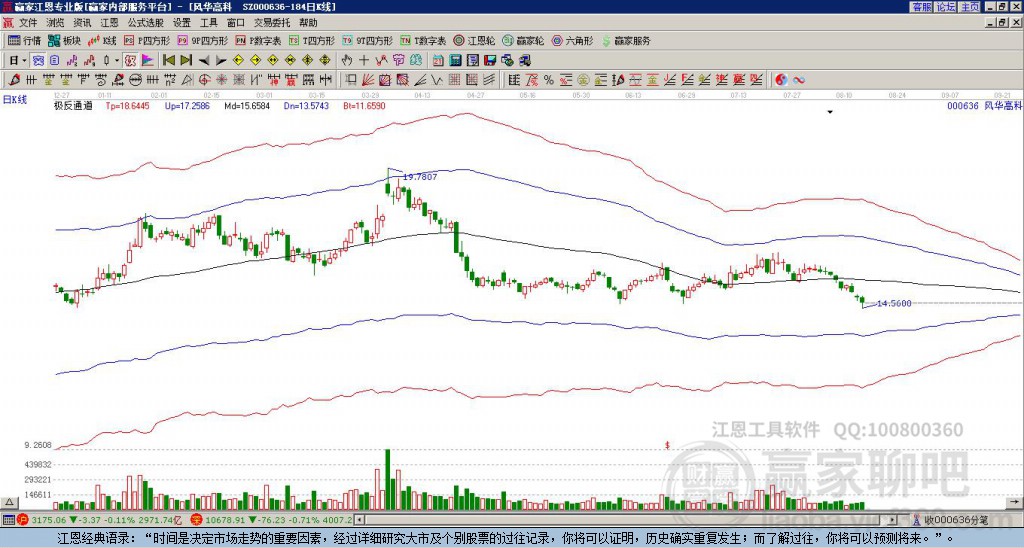1024x548 pixels.
Task: Click the 客服 support button
Action: point(922,7)
